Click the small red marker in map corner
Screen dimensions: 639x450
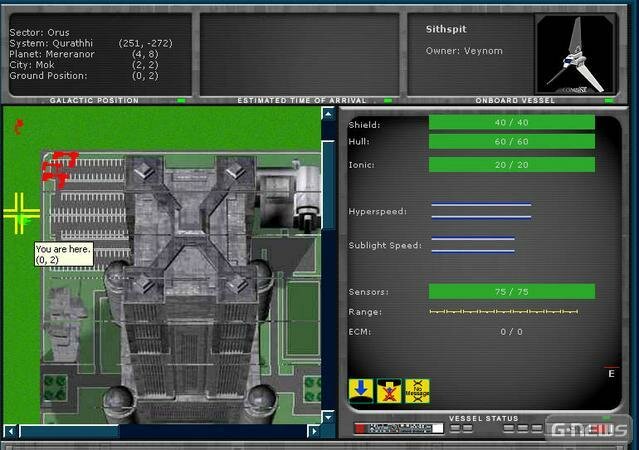17,124
